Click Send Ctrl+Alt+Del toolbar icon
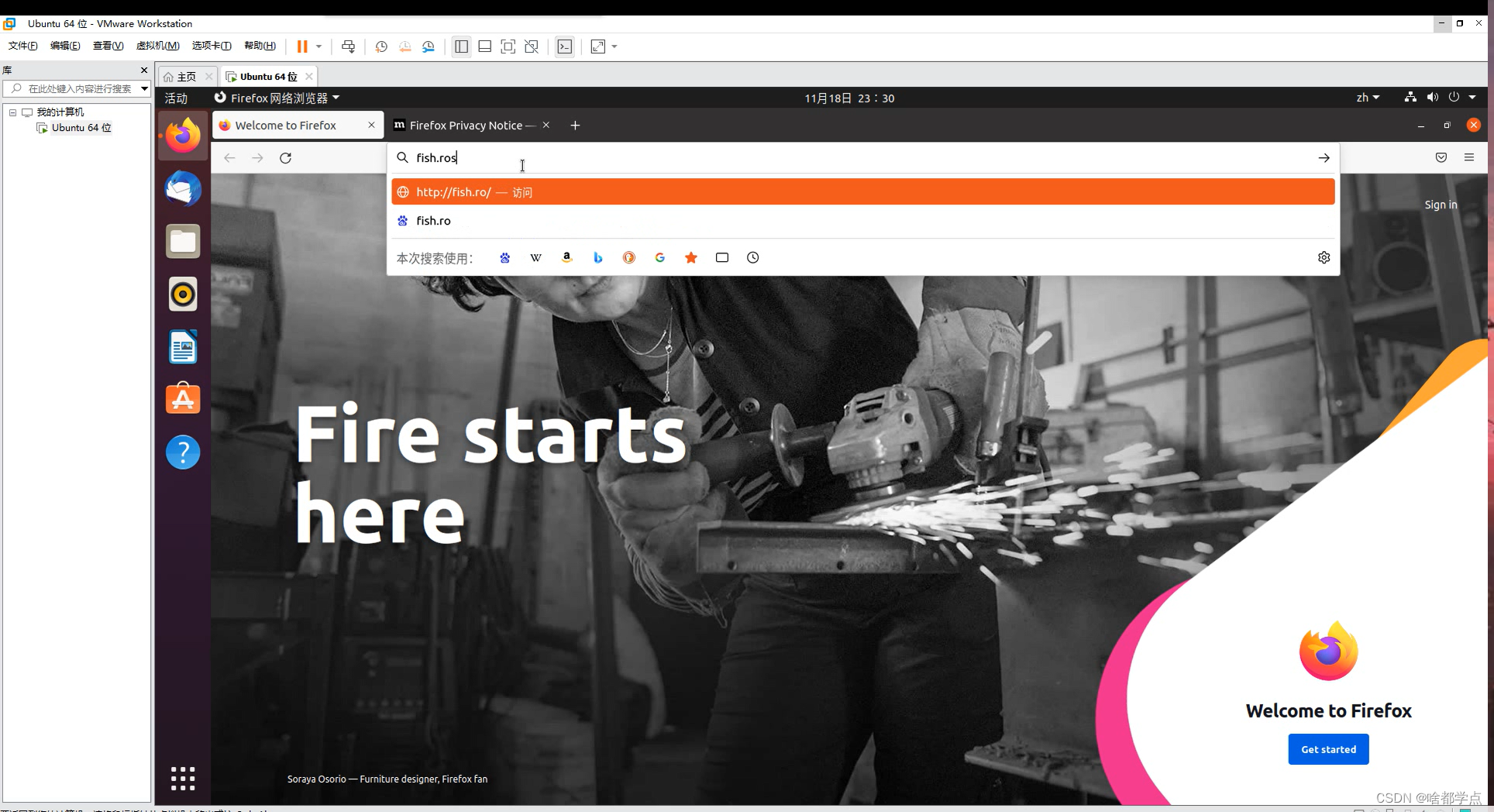The height and width of the screenshot is (812, 1494). pyautogui.click(x=349, y=46)
